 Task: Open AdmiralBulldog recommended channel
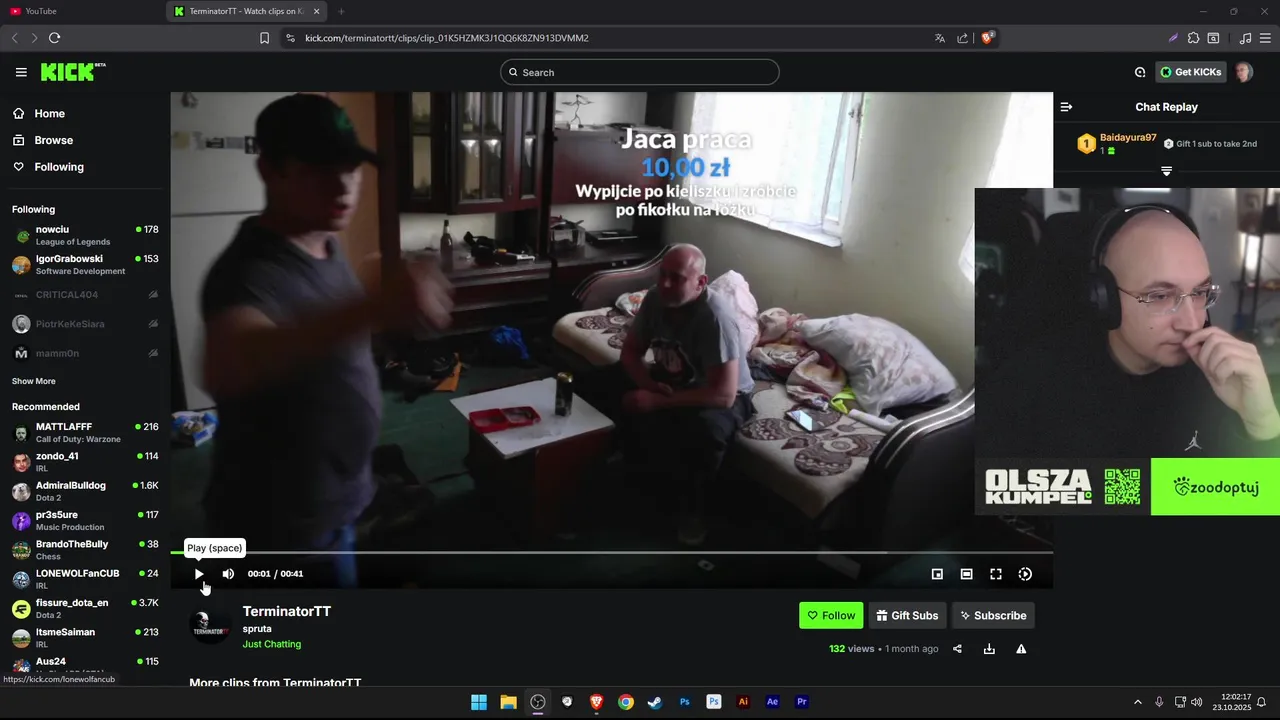85,491
